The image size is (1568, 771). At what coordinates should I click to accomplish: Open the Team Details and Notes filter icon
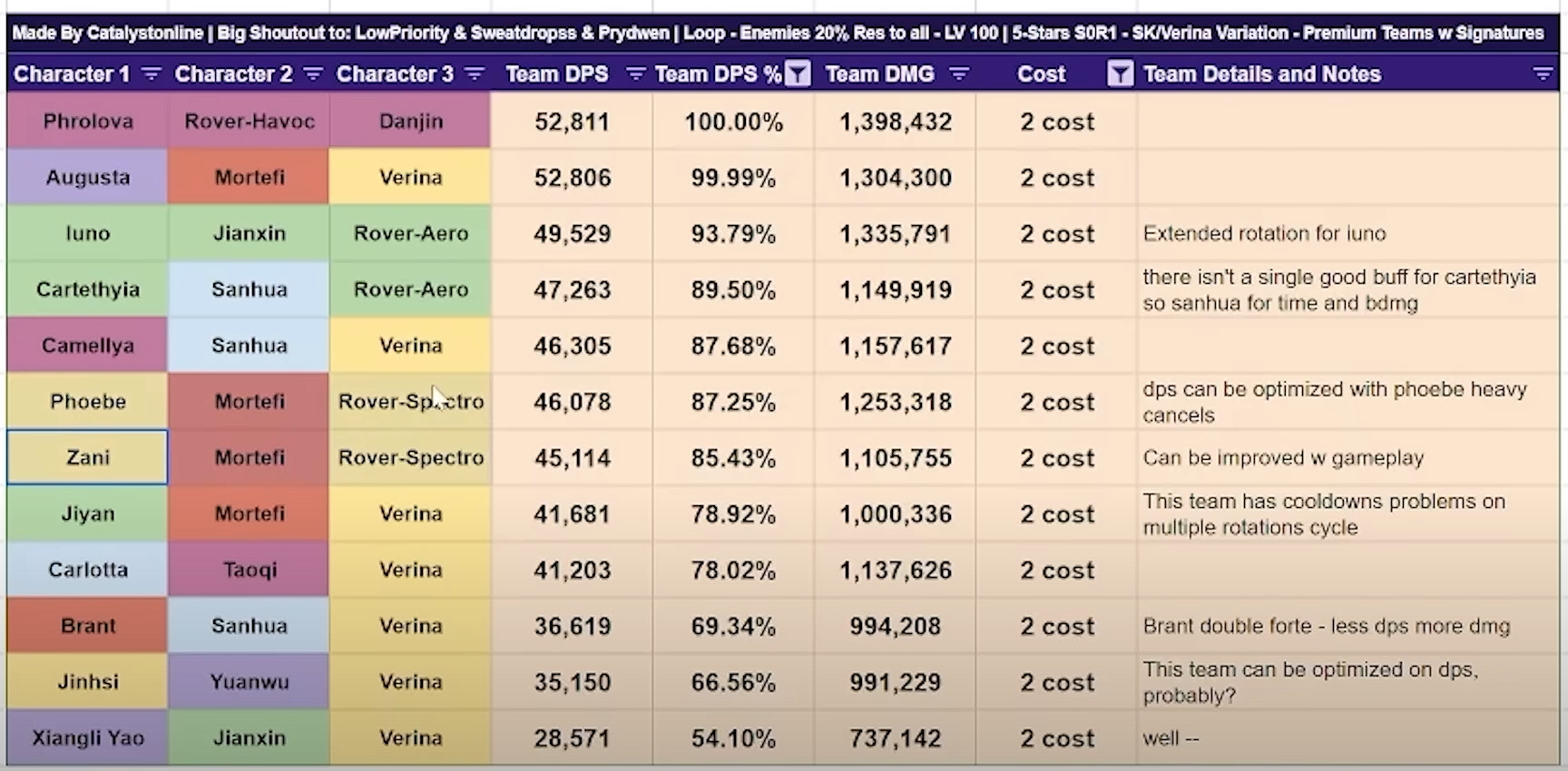tap(1543, 73)
